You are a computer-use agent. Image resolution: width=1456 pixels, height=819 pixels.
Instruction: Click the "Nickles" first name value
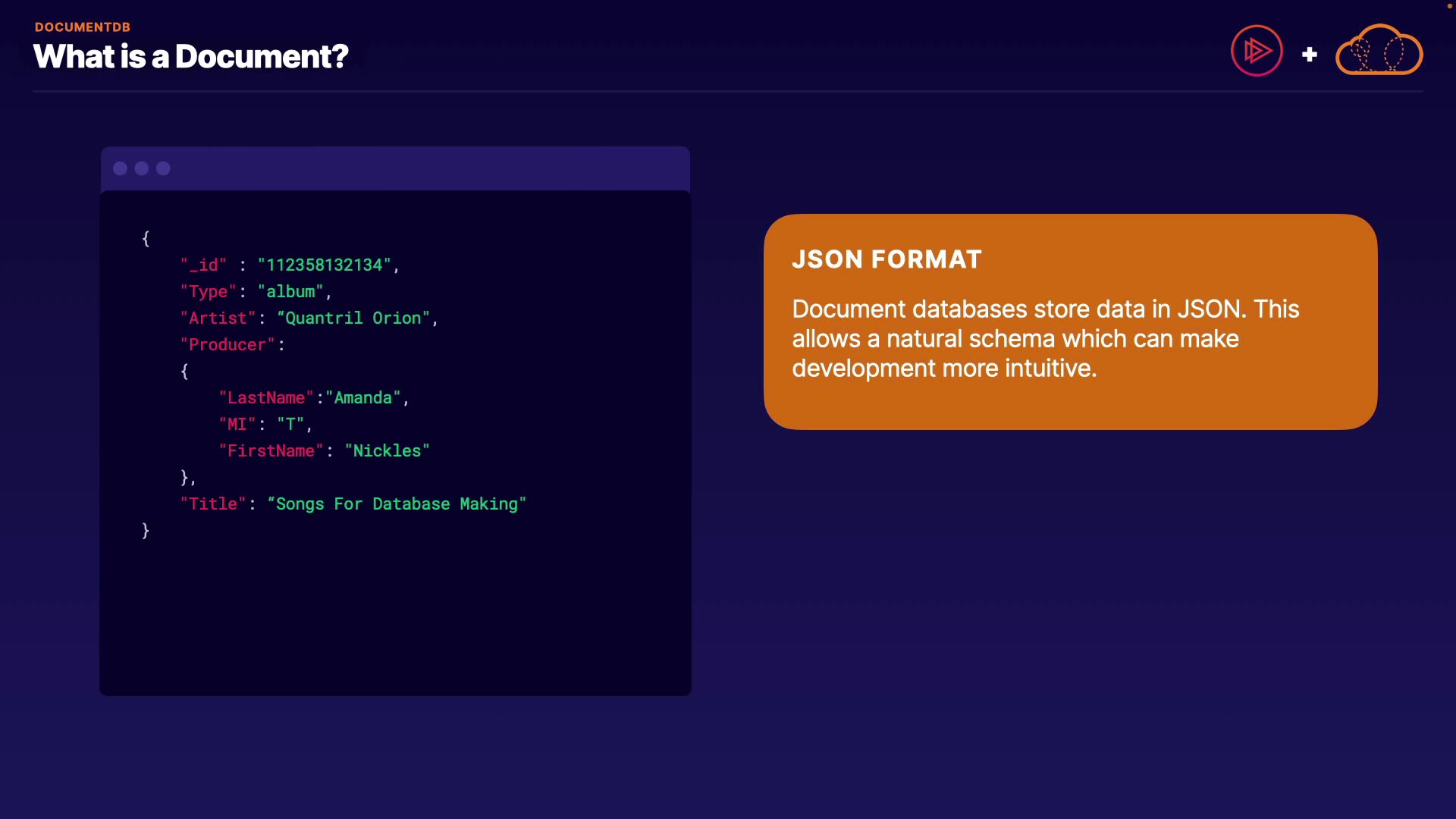(x=387, y=451)
